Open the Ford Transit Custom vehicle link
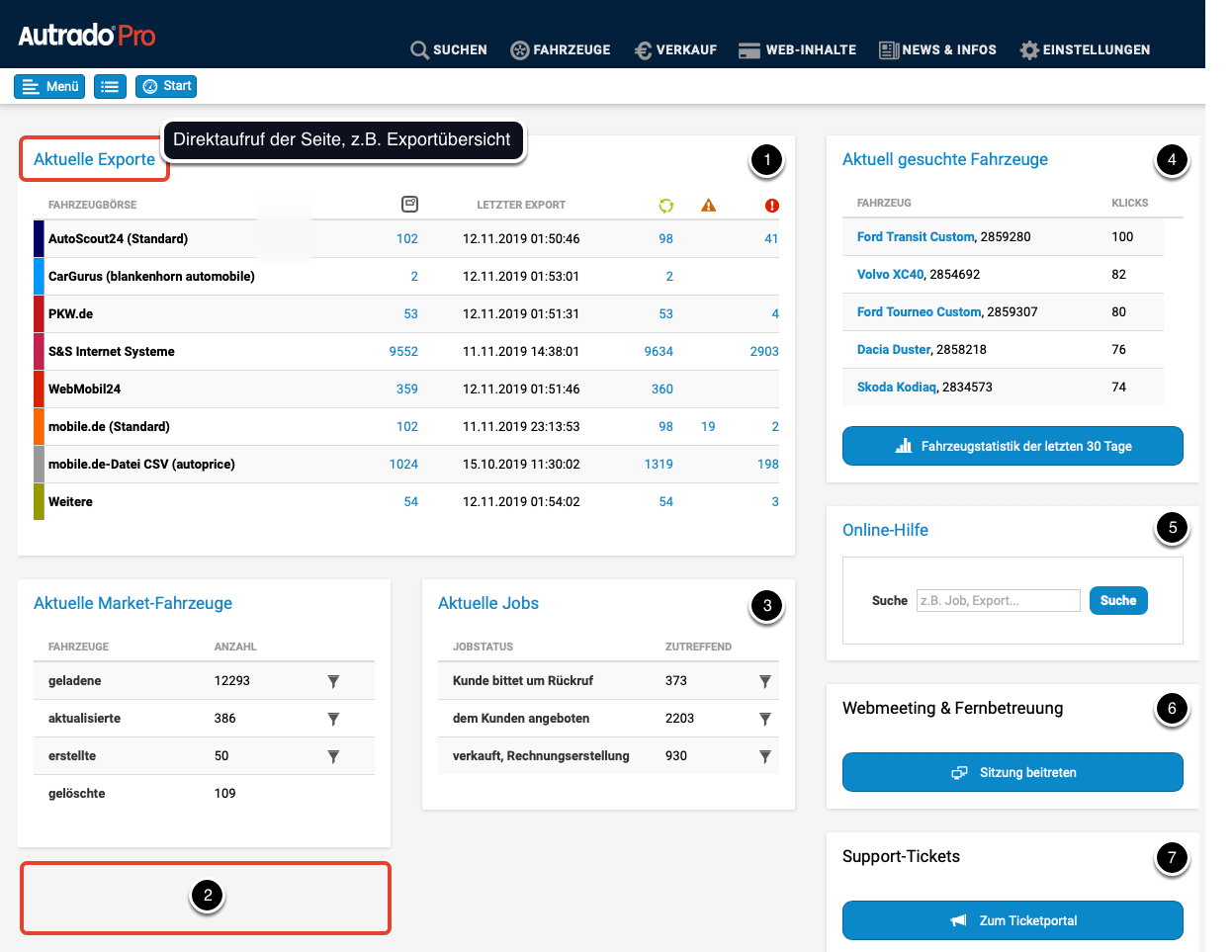The image size is (1232, 952). click(x=916, y=237)
